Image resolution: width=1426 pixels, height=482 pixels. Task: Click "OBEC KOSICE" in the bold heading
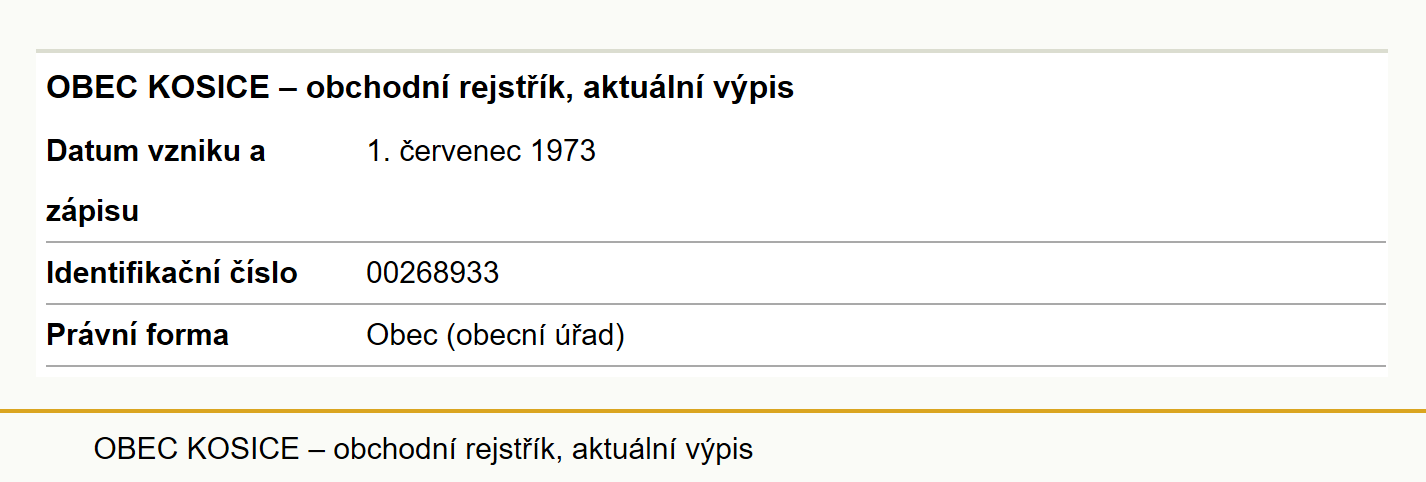[158, 88]
